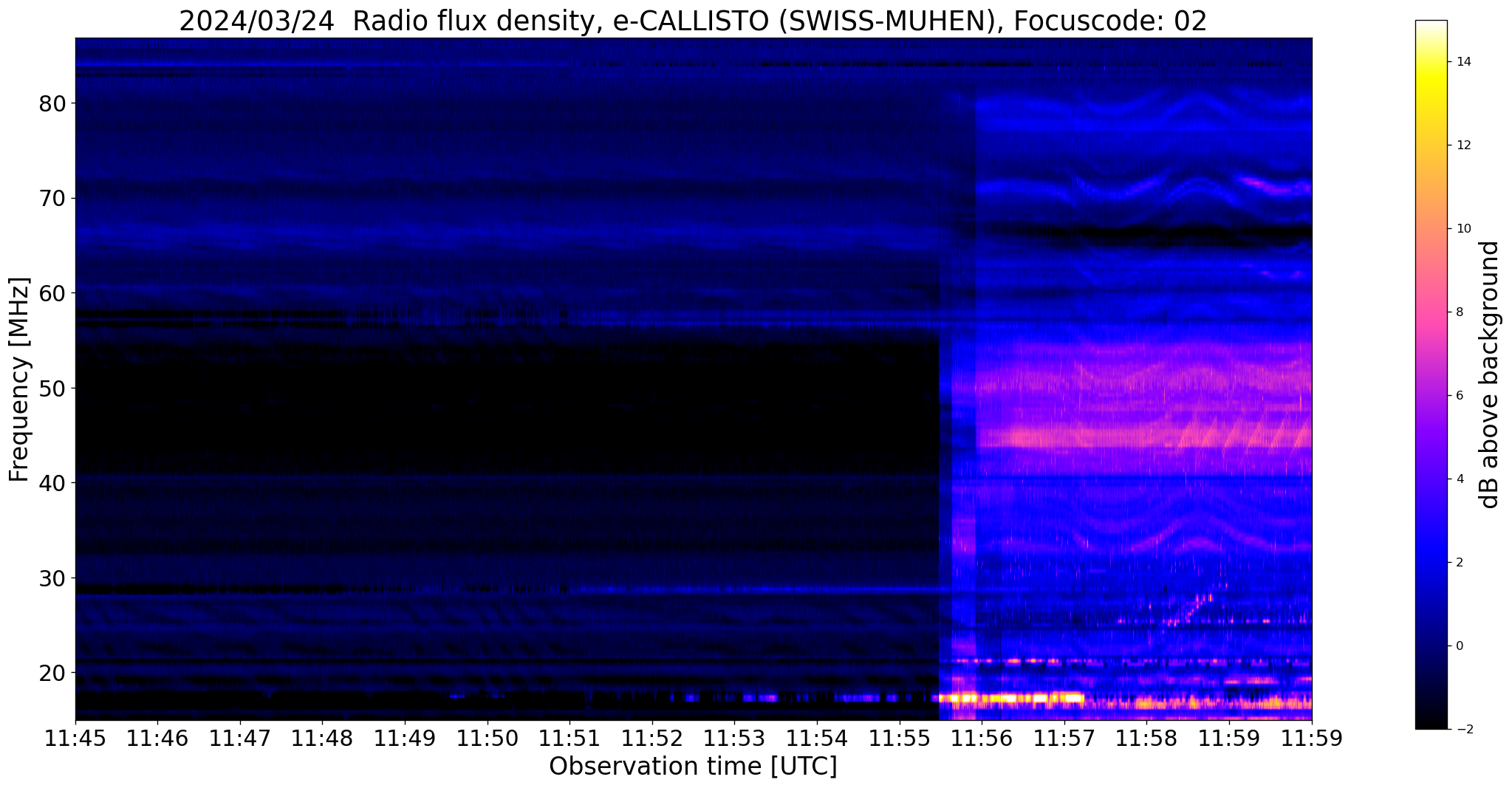This screenshot has height=788, width=1512.
Task: Click the 'Frequency [MHz]' y-axis label
Action: [x=20, y=380]
